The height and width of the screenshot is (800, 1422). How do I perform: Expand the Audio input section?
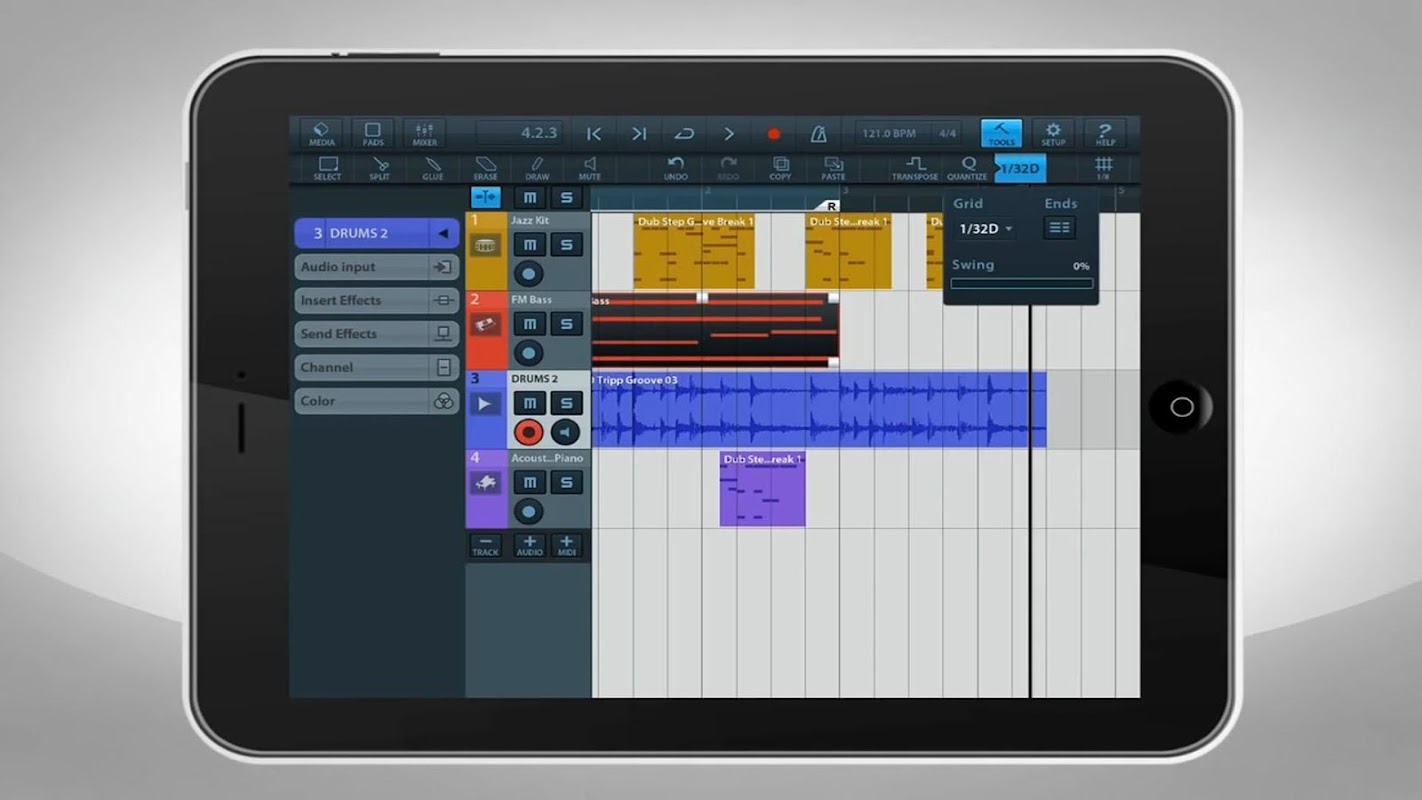point(376,267)
